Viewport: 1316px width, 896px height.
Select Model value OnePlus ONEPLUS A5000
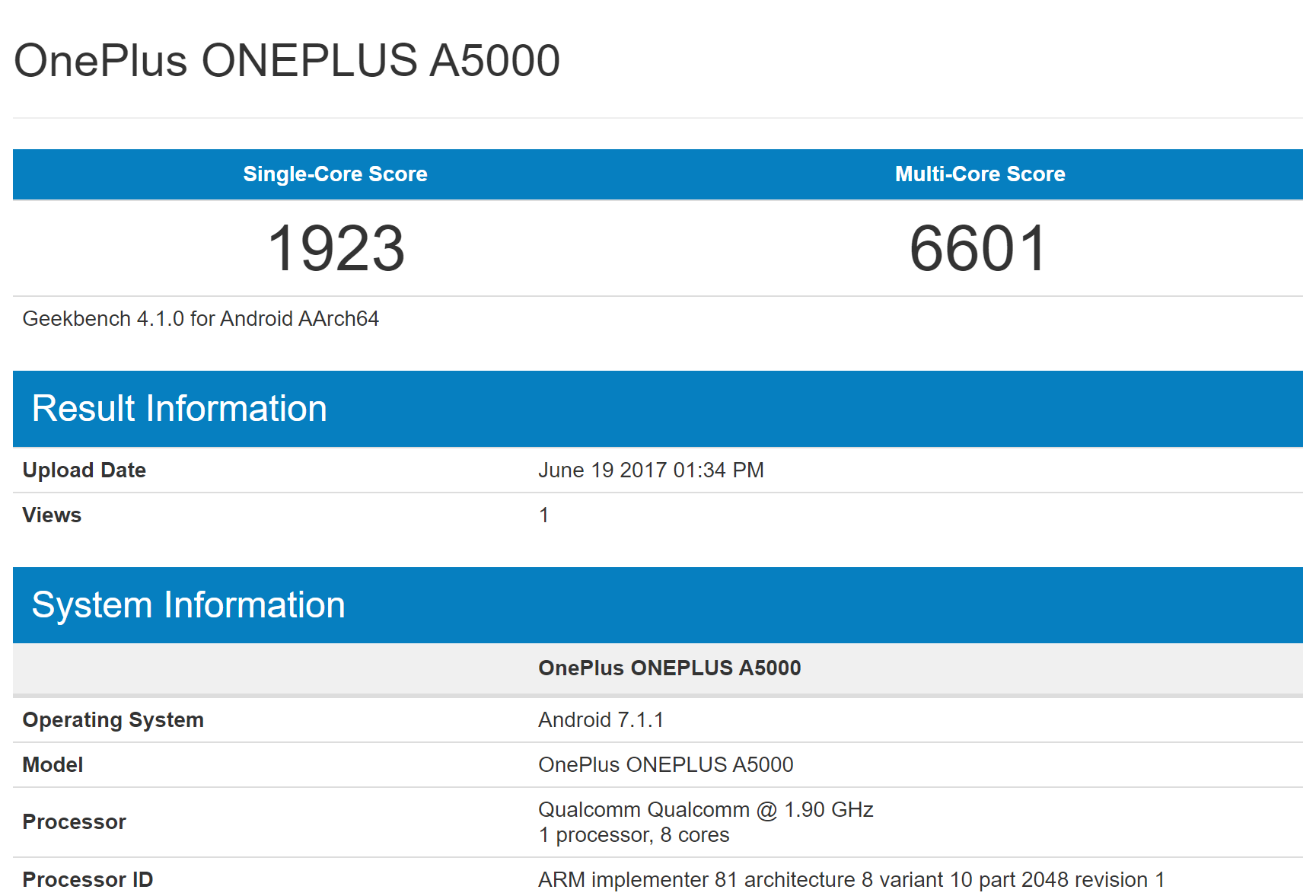coord(666,765)
